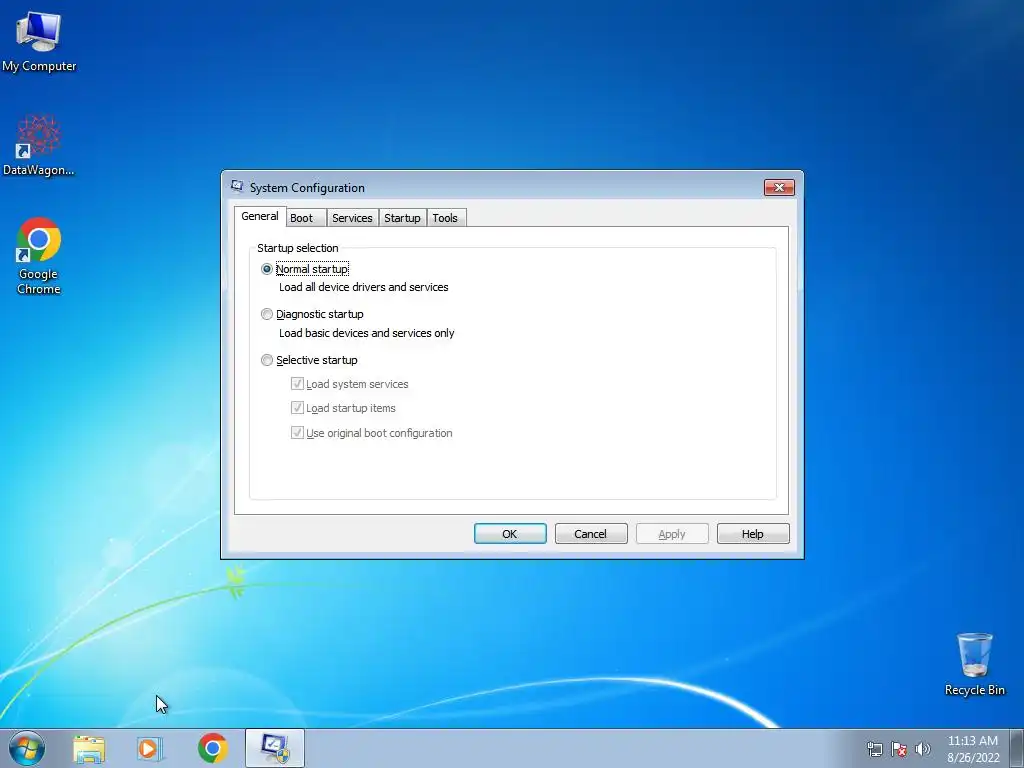The width and height of the screenshot is (1024, 768).
Task: Click System Configuration title bar icon
Action: click(x=237, y=187)
